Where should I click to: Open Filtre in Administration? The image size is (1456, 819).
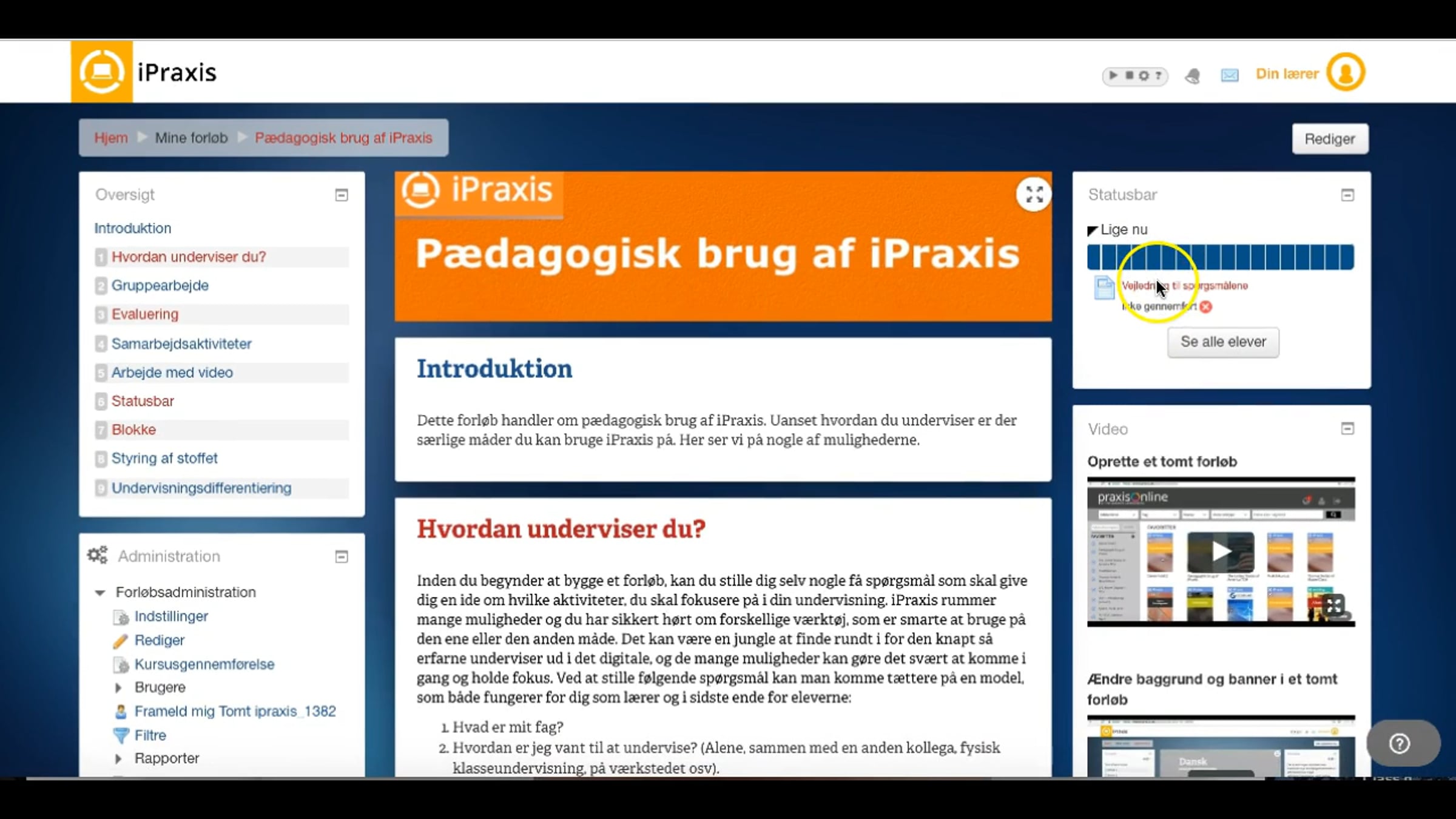click(x=150, y=735)
